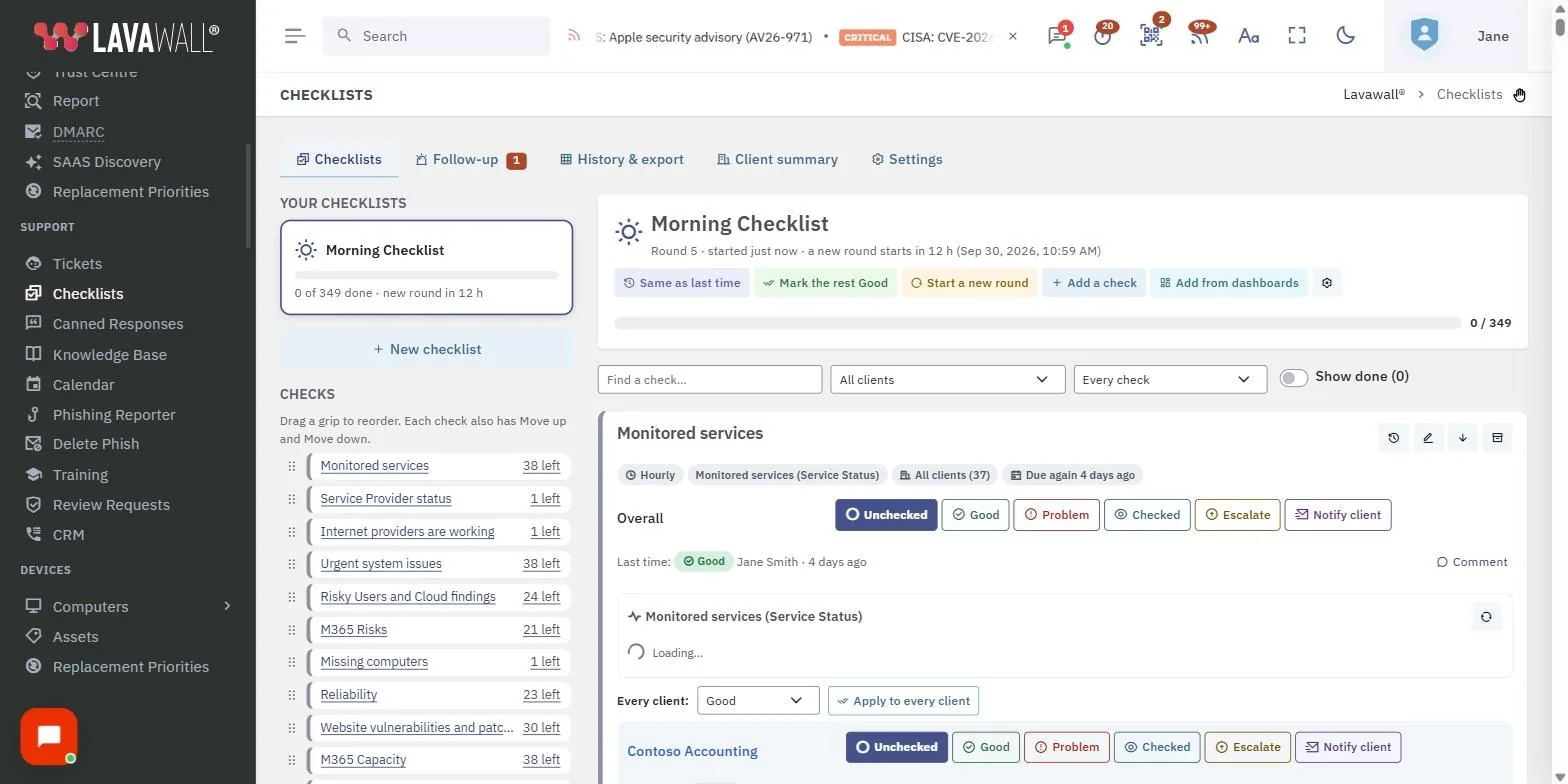Toggle the Show done switch
The width and height of the screenshot is (1568, 784).
click(x=1293, y=378)
